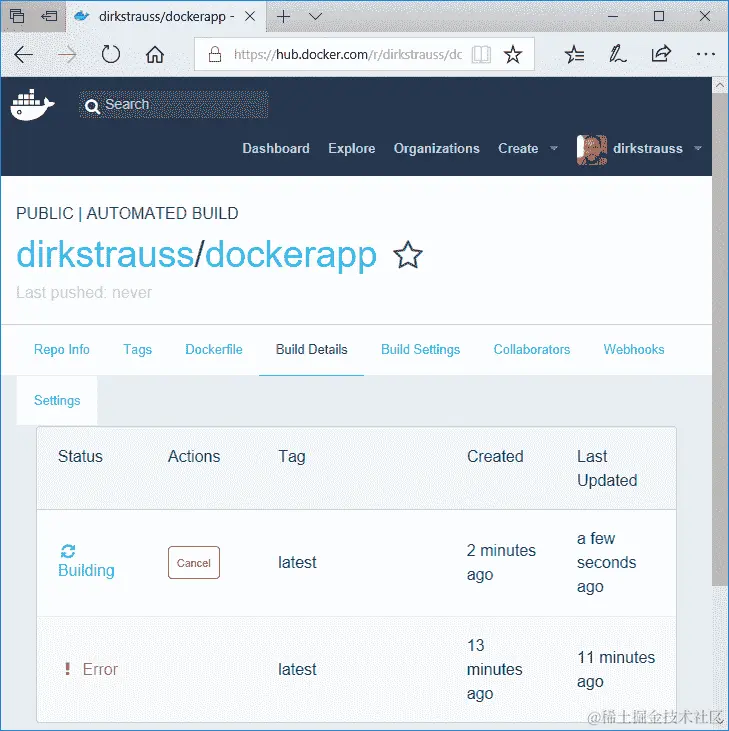Click the set tabs aside icon

coord(49,16)
